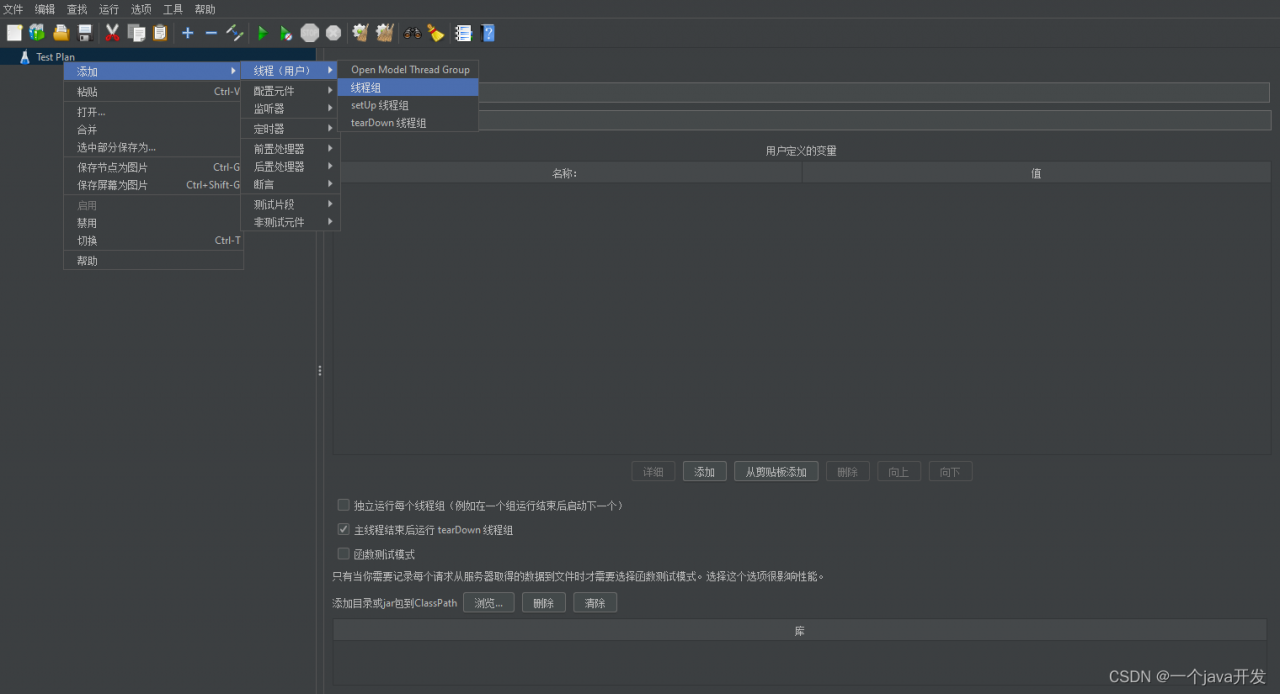Click the binoculars Search icon
1280x694 pixels.
(x=412, y=33)
